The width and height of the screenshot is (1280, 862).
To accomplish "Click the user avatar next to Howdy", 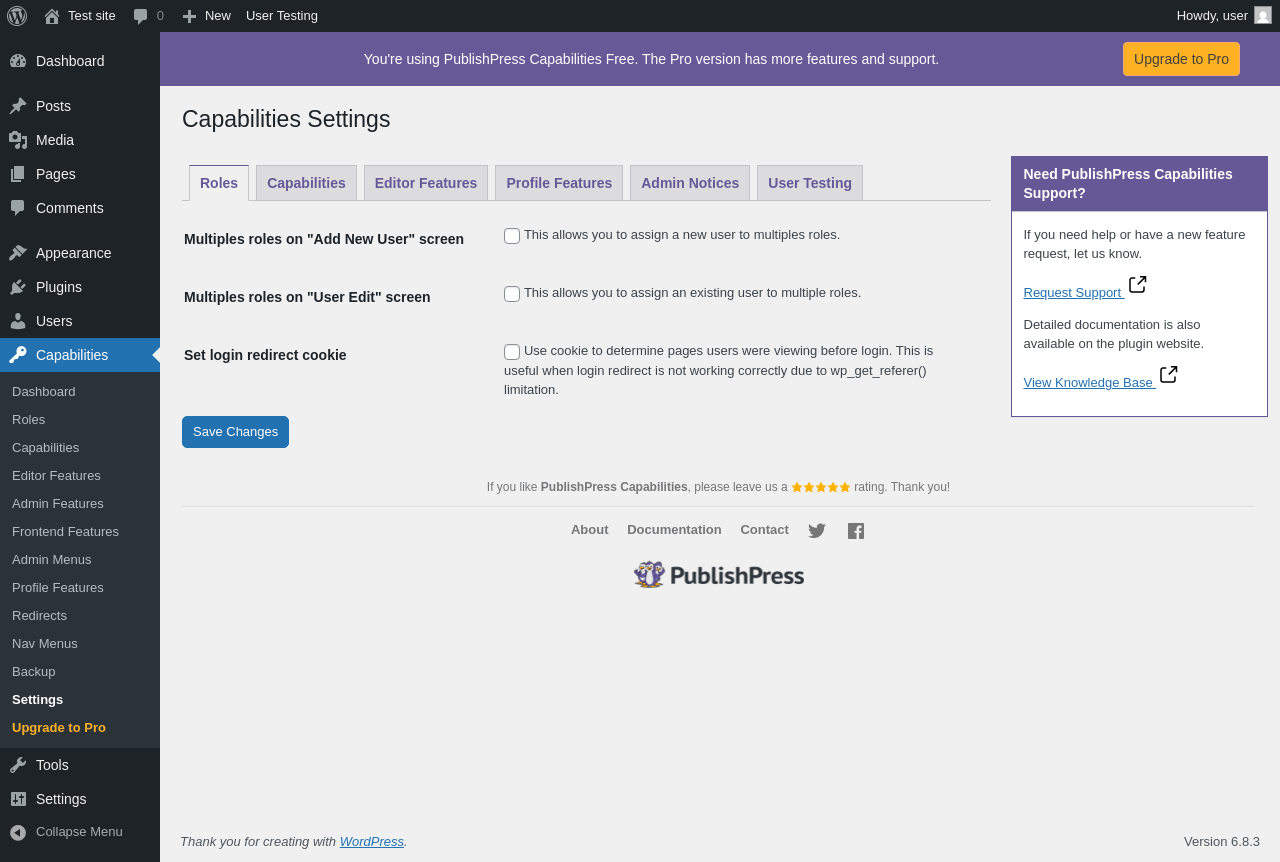I will pyautogui.click(x=1263, y=15).
